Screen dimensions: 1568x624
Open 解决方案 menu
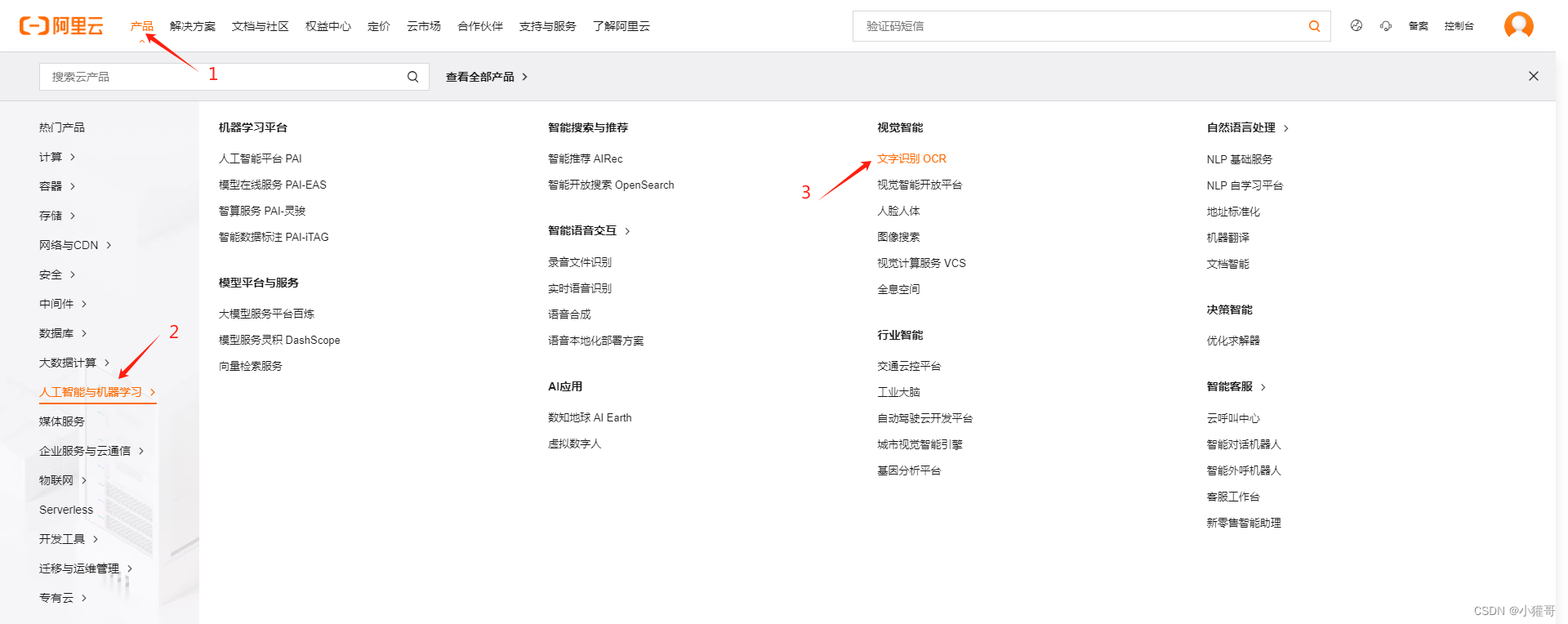click(193, 26)
